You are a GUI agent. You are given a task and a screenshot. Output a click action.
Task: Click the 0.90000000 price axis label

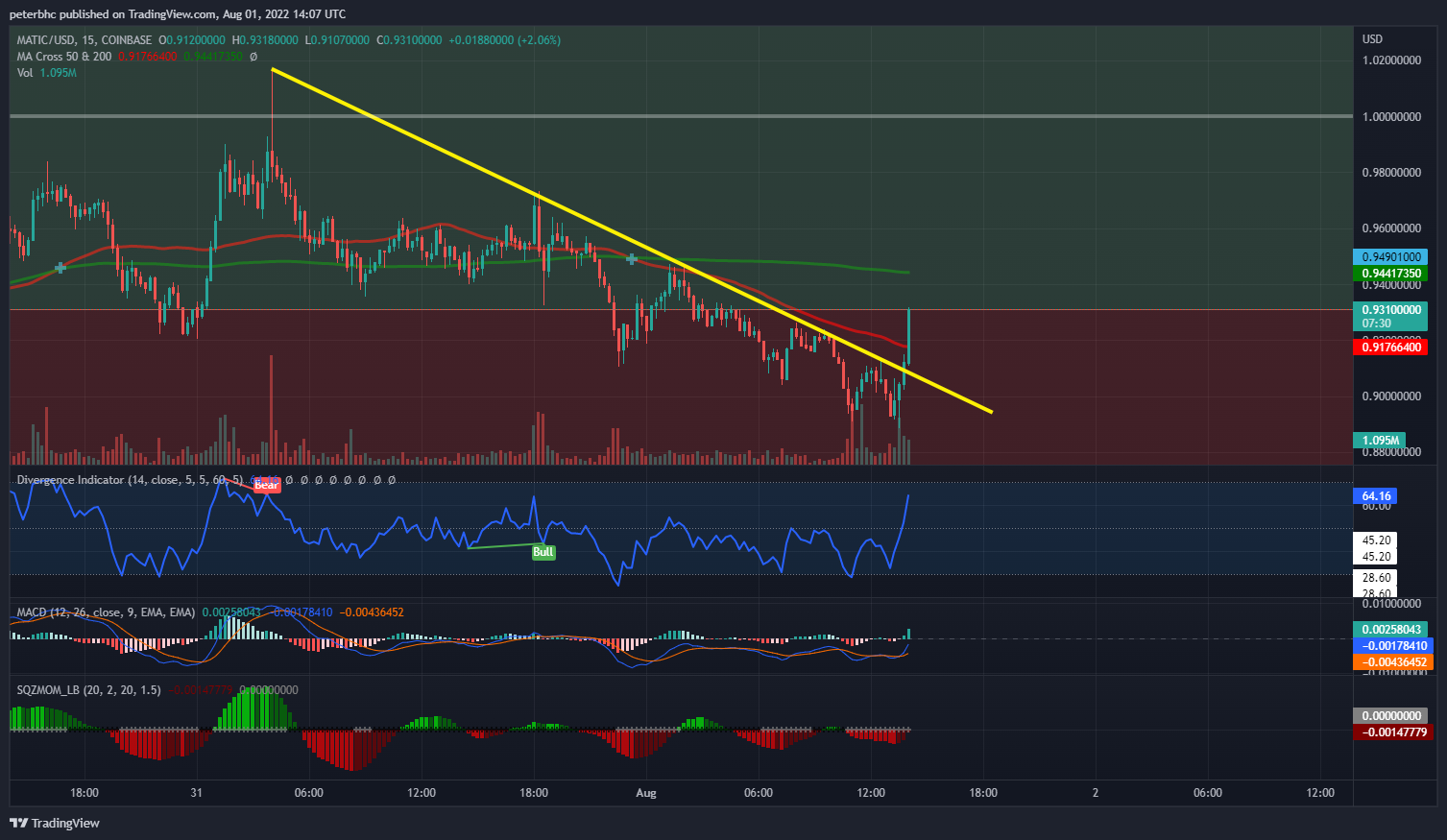(x=1391, y=396)
